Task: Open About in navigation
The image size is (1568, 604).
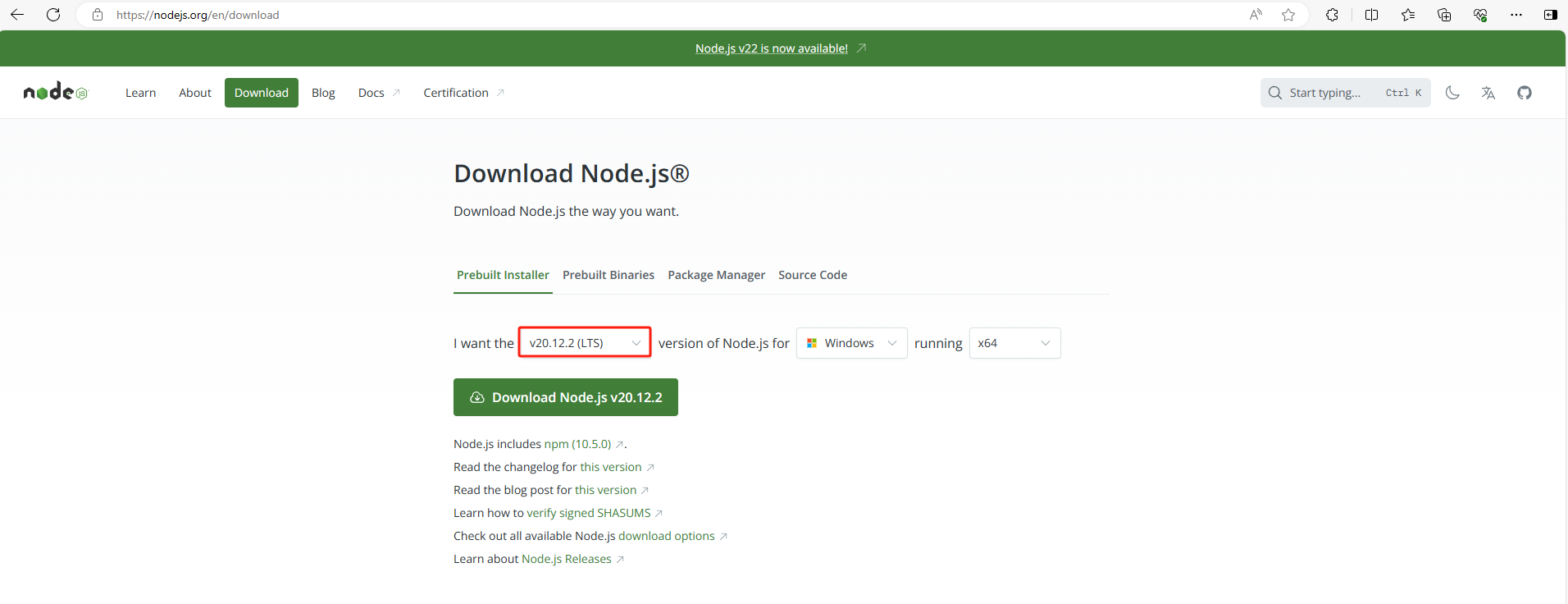Action: coord(195,93)
